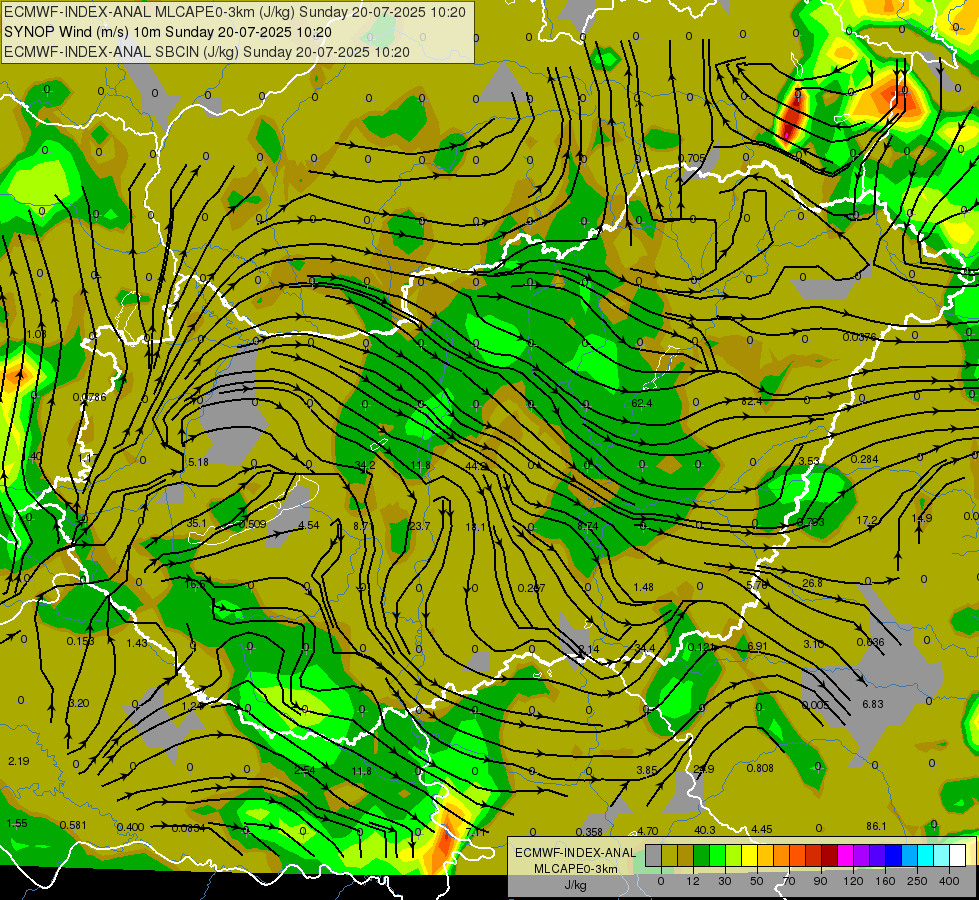Click the map value 0.0786
Screen dimensions: 979x900
pyautogui.click(x=89, y=397)
